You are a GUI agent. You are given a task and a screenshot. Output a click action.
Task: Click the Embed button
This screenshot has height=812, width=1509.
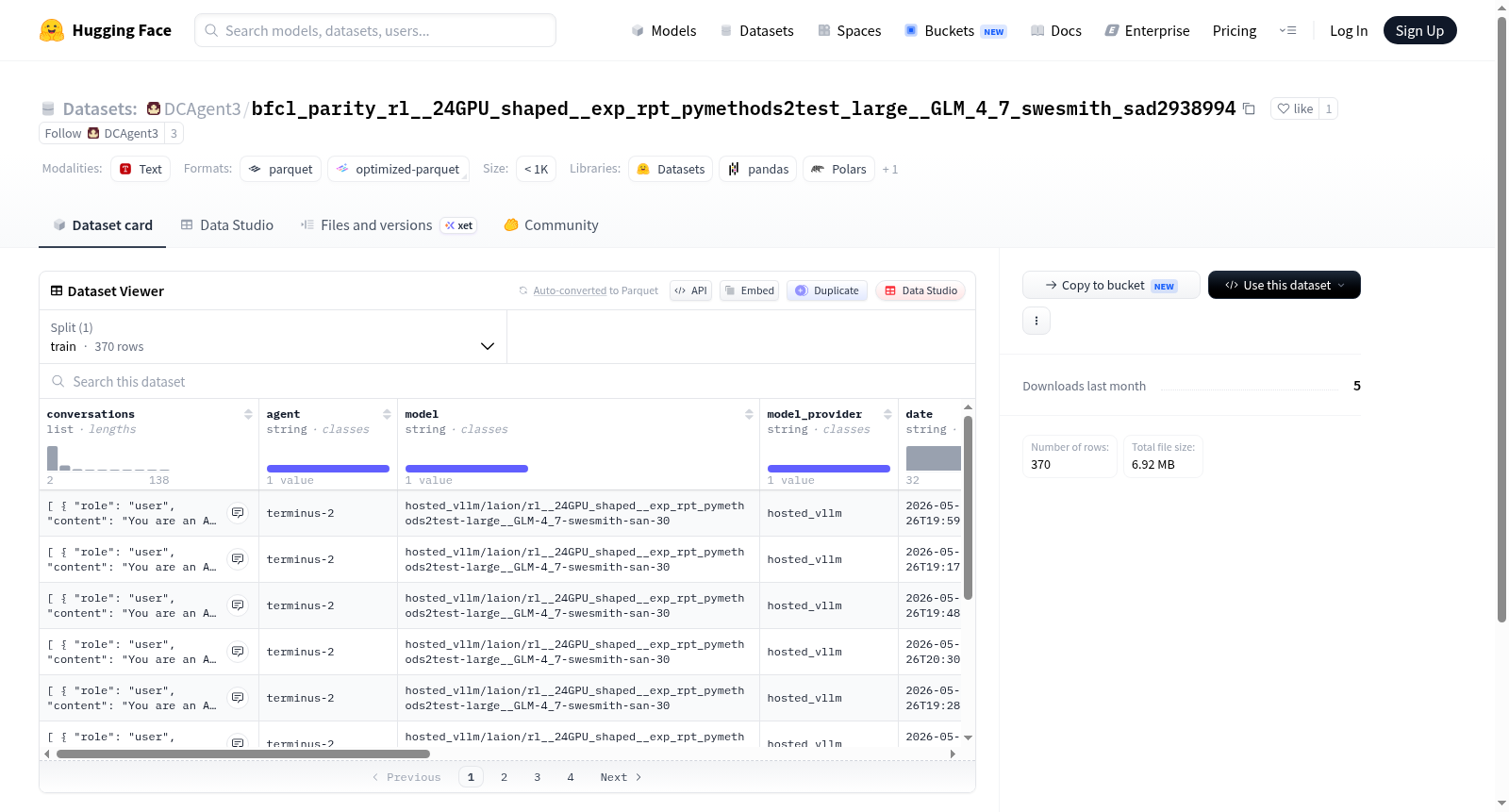pyautogui.click(x=749, y=290)
